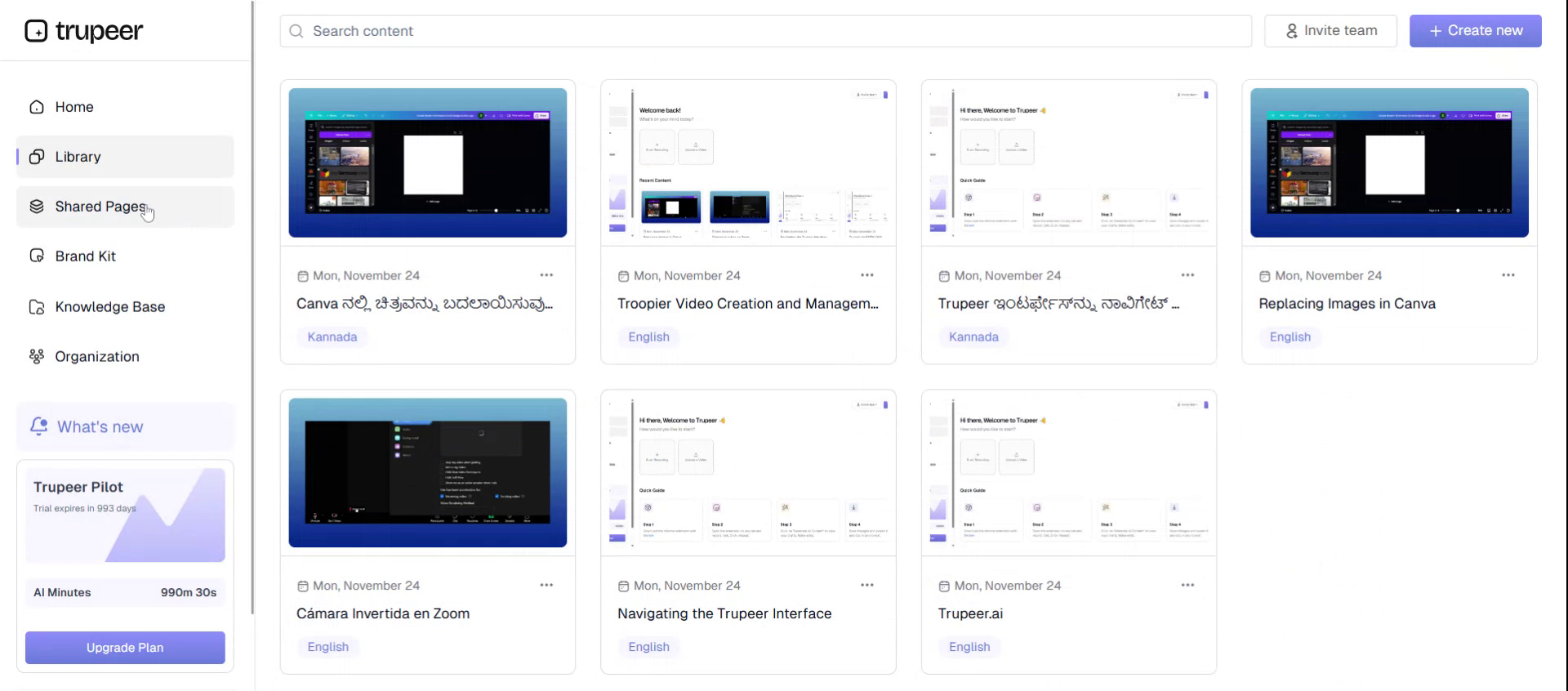Click Trial expires in 993 days text
This screenshot has height=691, width=1568.
84,508
